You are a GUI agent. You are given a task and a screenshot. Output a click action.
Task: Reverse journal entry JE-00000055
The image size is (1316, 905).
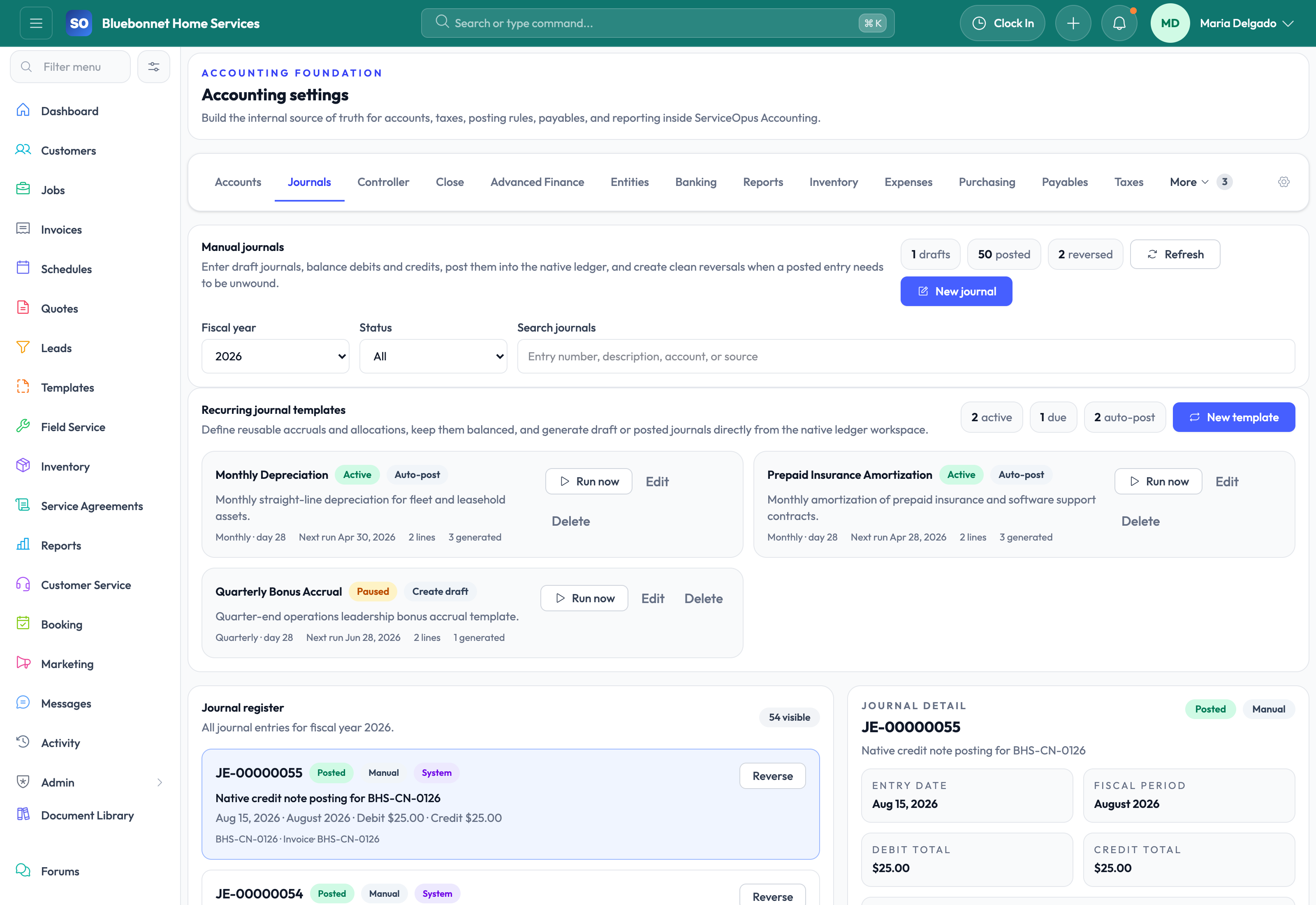tap(772, 776)
